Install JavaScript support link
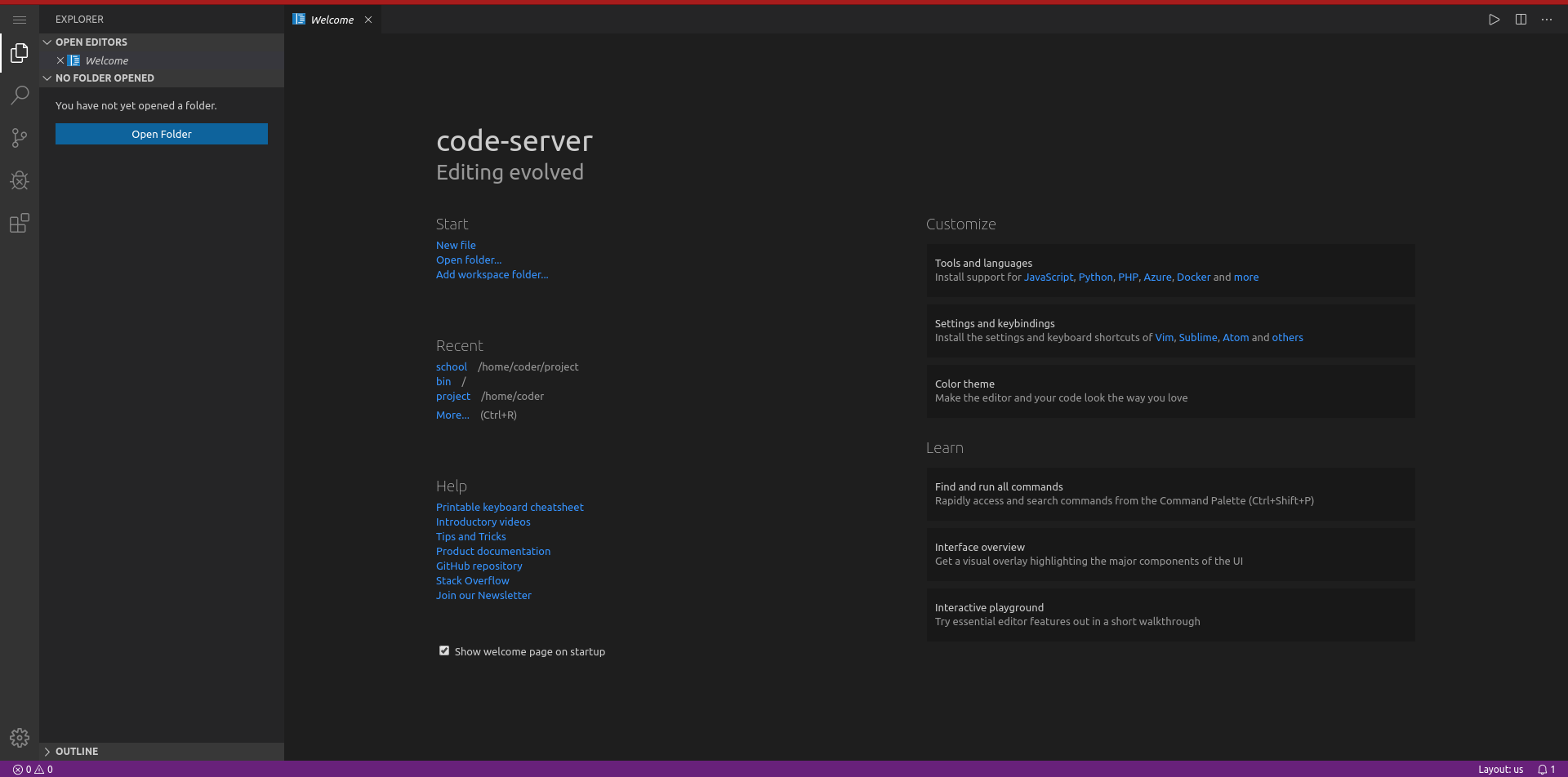 point(1049,277)
